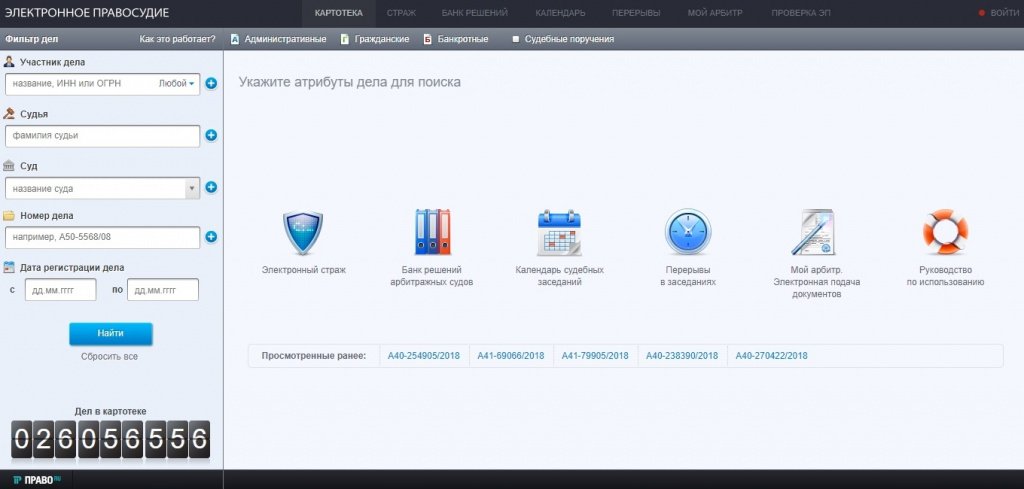This screenshot has width=1024, height=489.
Task: Open Перерывы в заседаниях clock icon
Action: [x=687, y=233]
